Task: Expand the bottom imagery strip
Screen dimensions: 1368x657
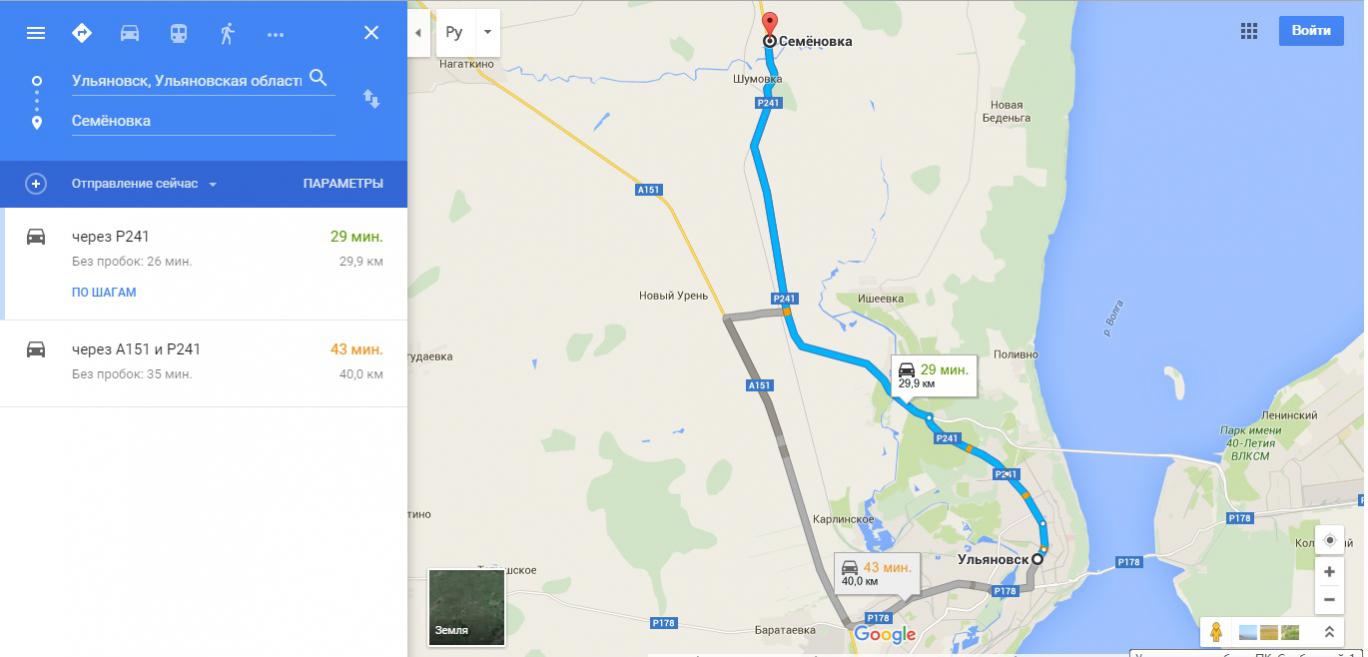Action: click(1329, 632)
